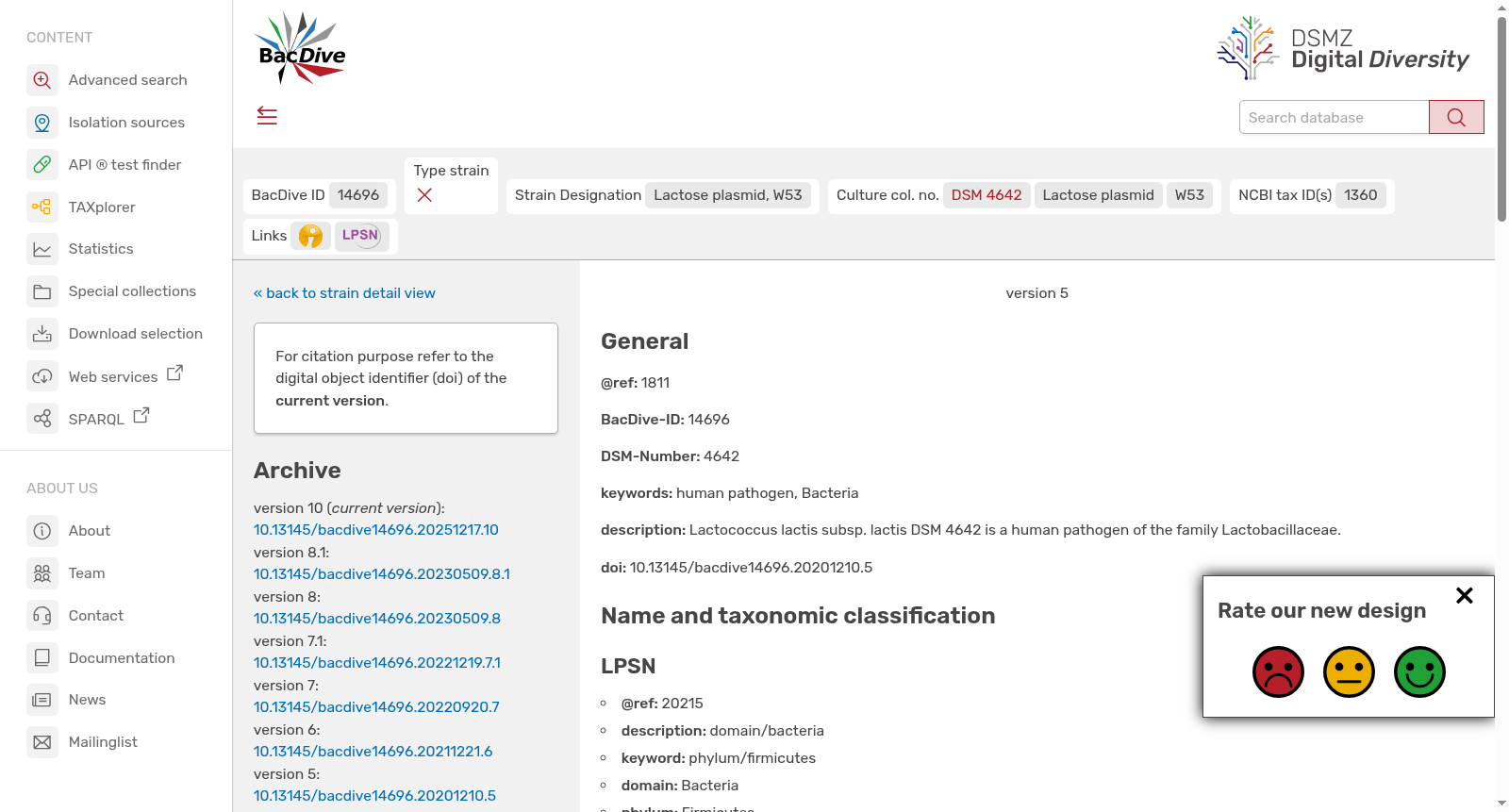Viewport: 1509px width, 812px height.
Task: Click the page vertical scrollbar
Action: click(x=1501, y=118)
